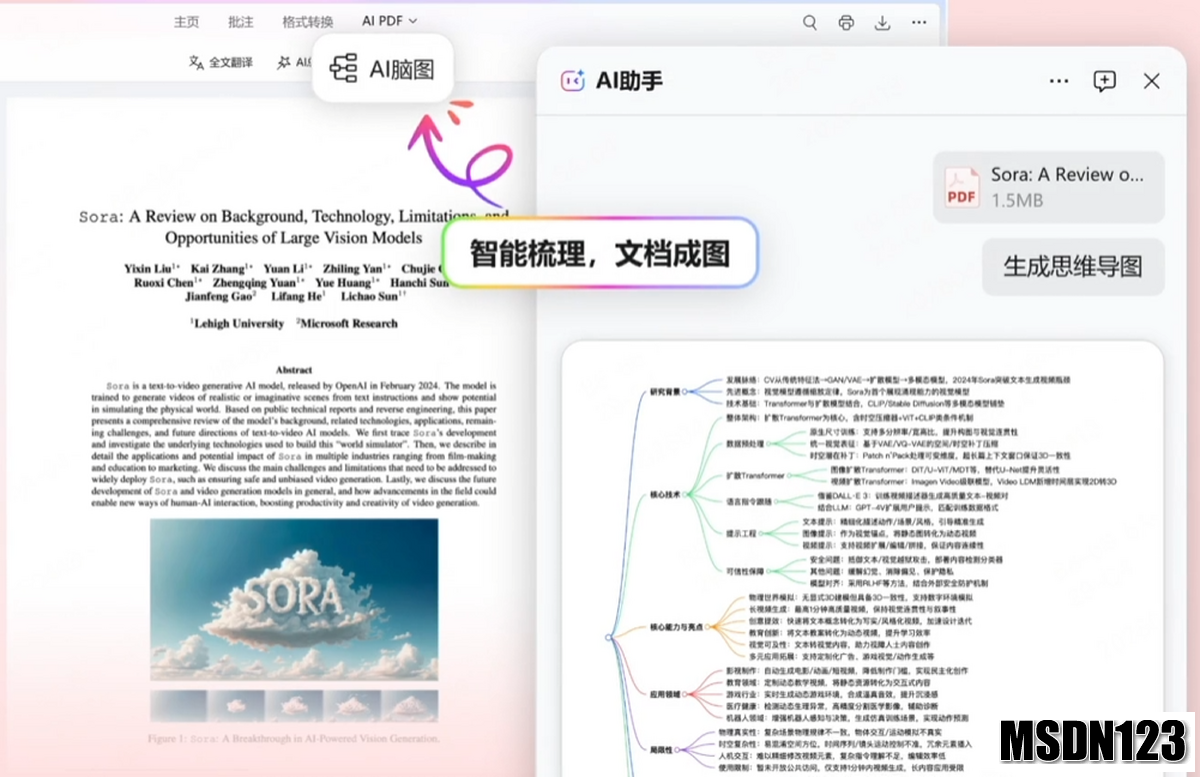1200x777 pixels.
Task: Click the 发展脉络 mind map line
Action: (898, 380)
